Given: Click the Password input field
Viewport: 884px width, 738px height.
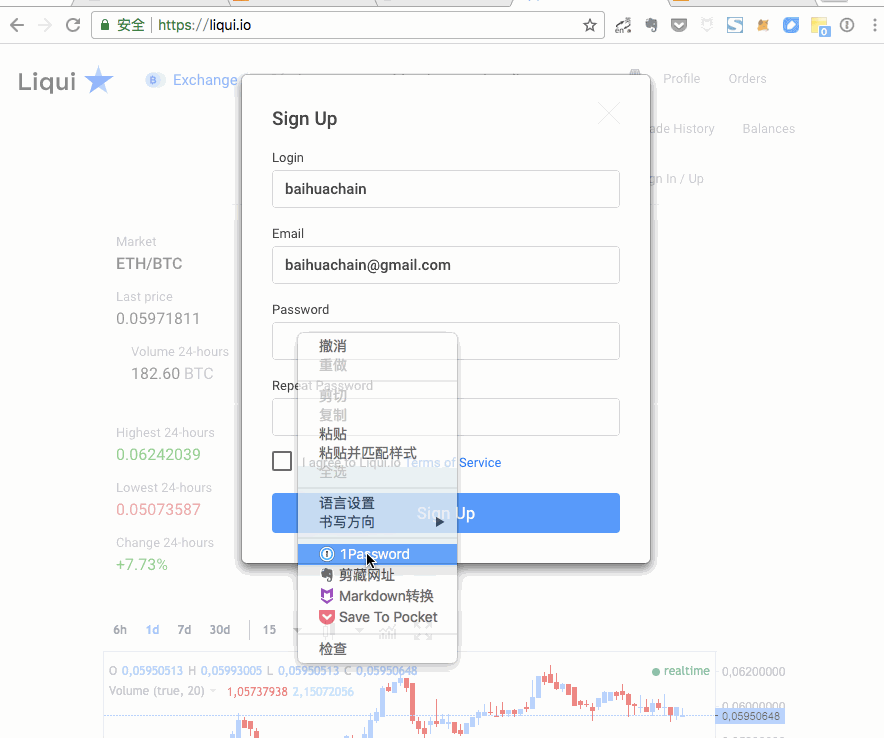Looking at the screenshot, I should [x=445, y=341].
